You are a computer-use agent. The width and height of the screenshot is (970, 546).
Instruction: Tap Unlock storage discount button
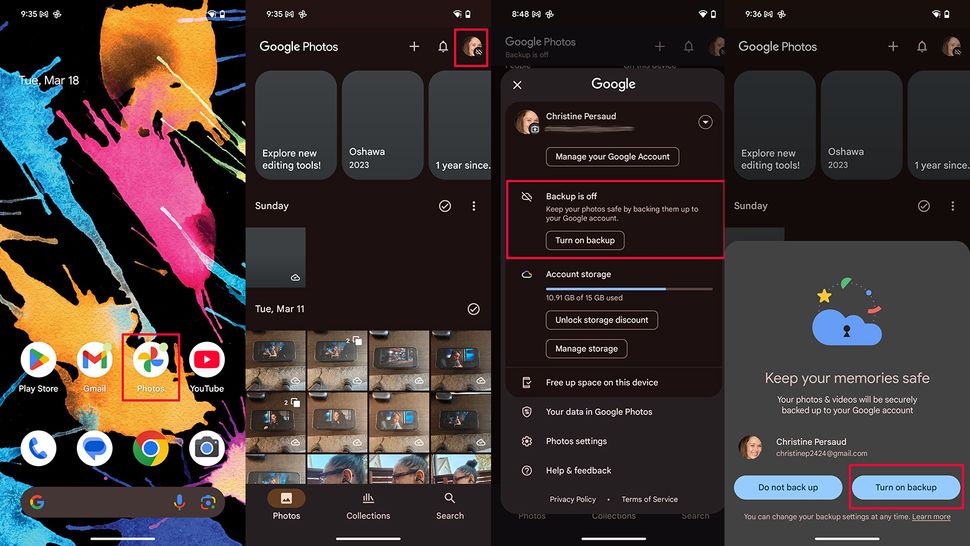pyautogui.click(x=602, y=320)
